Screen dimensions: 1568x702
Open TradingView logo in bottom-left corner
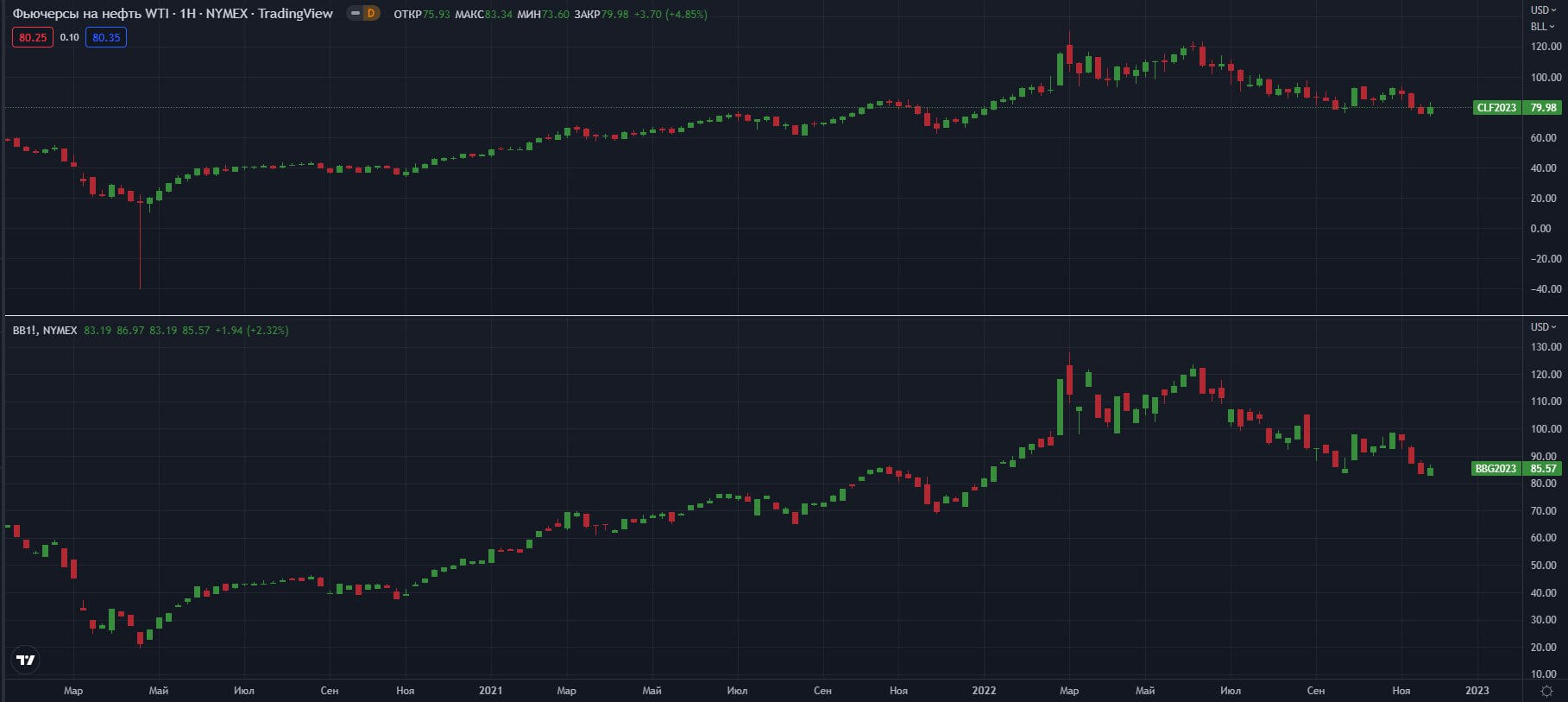[26, 660]
